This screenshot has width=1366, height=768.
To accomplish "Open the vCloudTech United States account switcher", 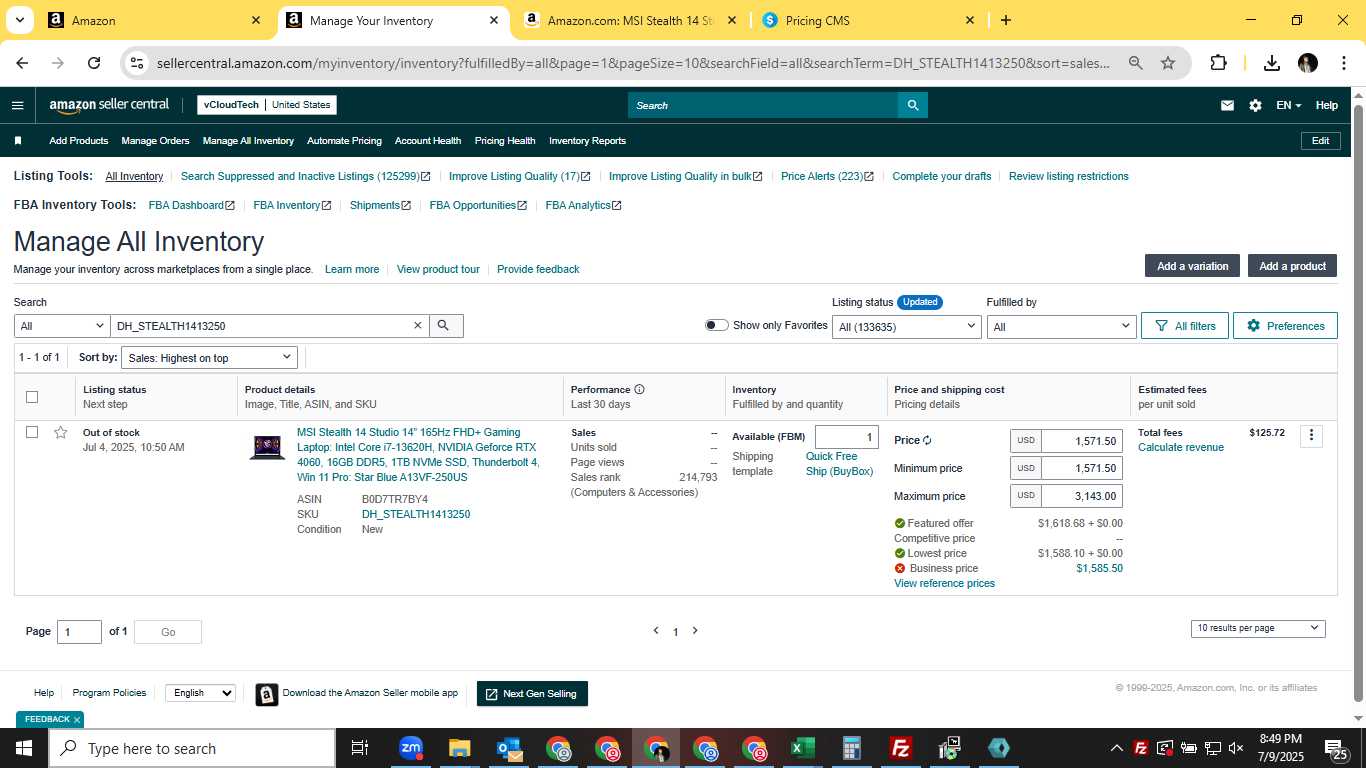I will click(267, 105).
